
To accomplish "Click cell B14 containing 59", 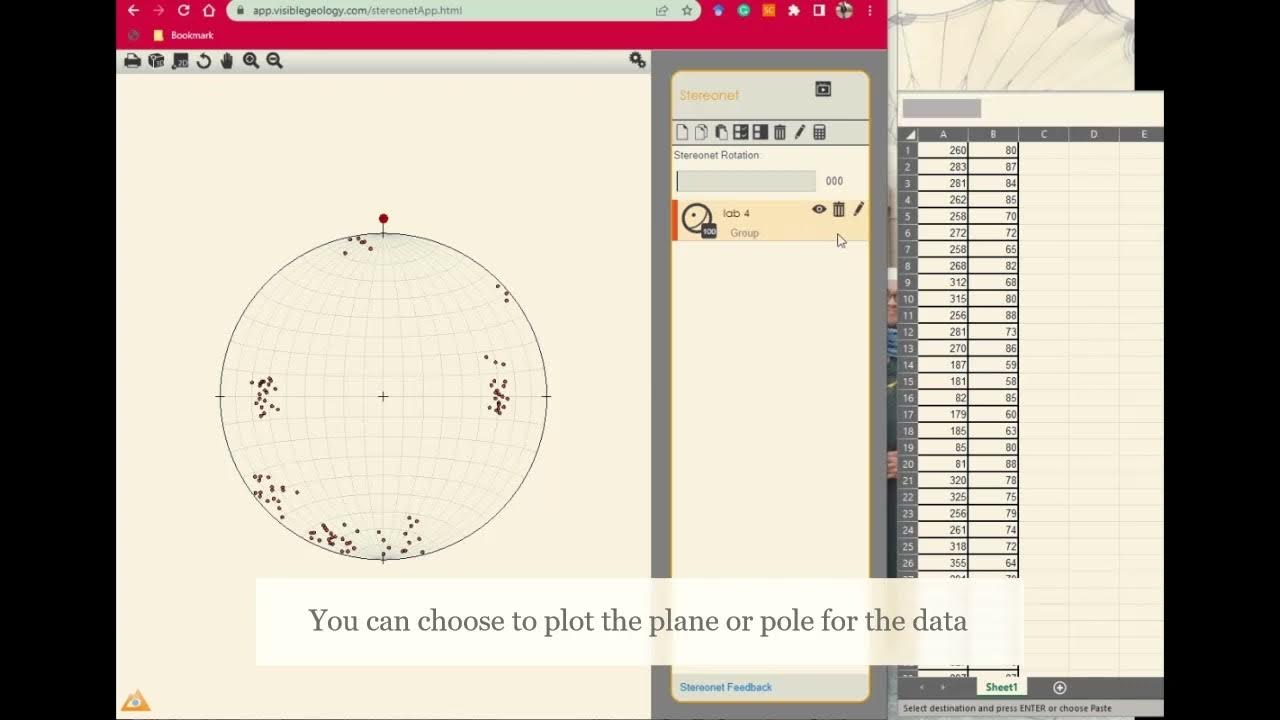I will (x=993, y=365).
